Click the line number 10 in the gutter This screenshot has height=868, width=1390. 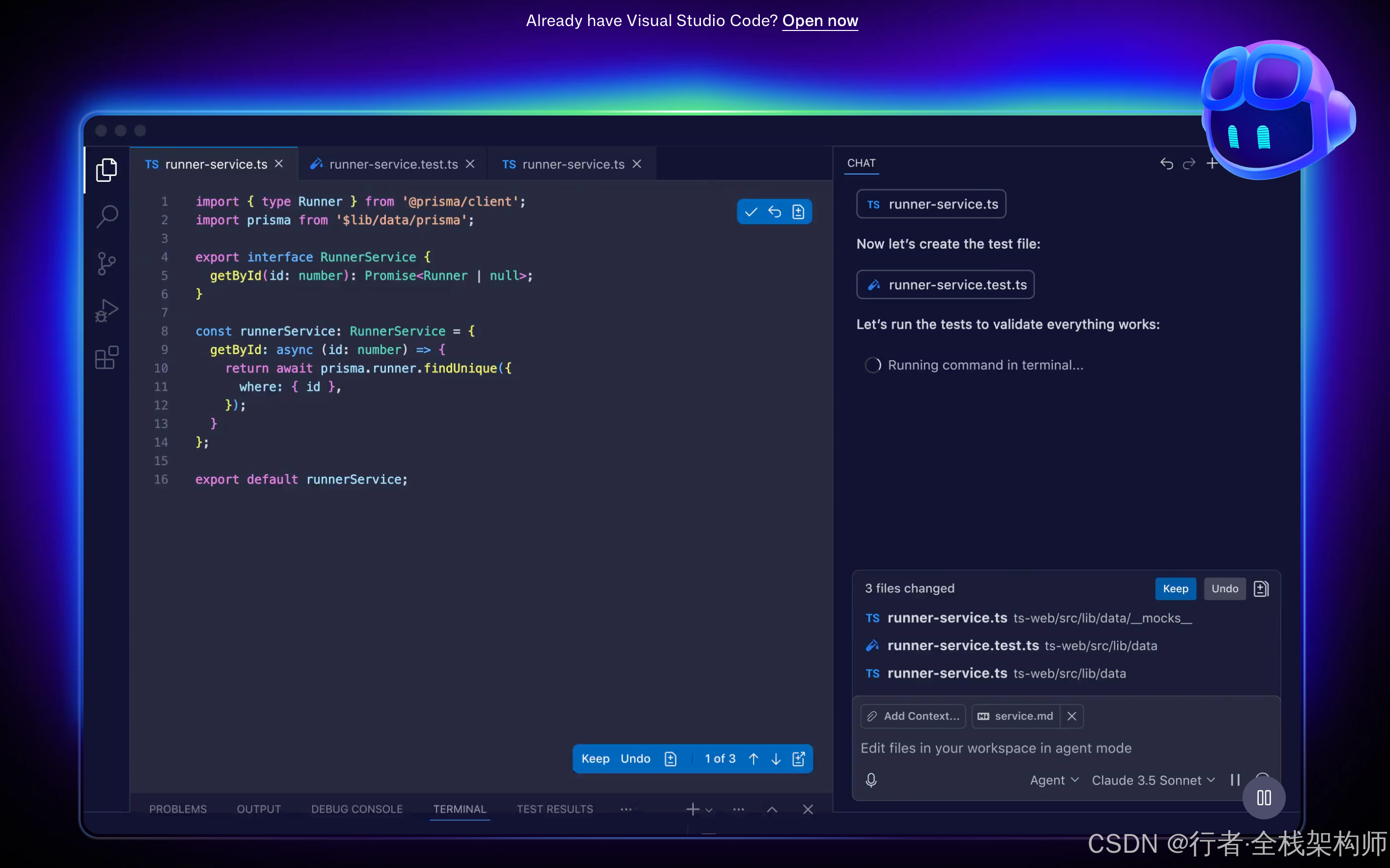tap(161, 368)
